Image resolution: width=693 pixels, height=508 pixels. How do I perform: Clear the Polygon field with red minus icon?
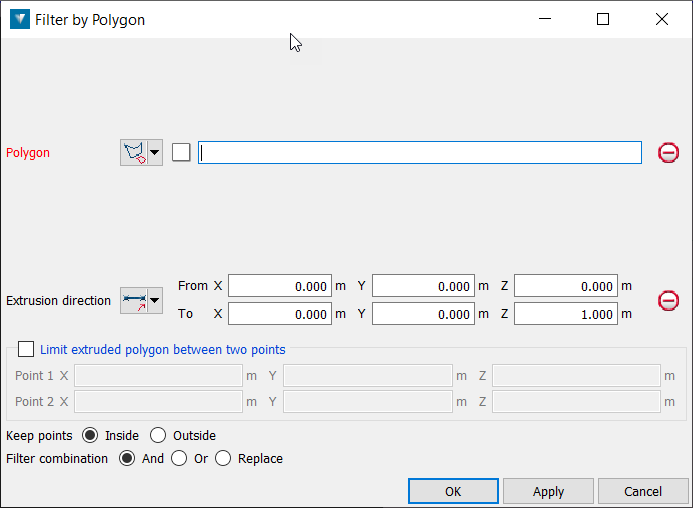[668, 153]
